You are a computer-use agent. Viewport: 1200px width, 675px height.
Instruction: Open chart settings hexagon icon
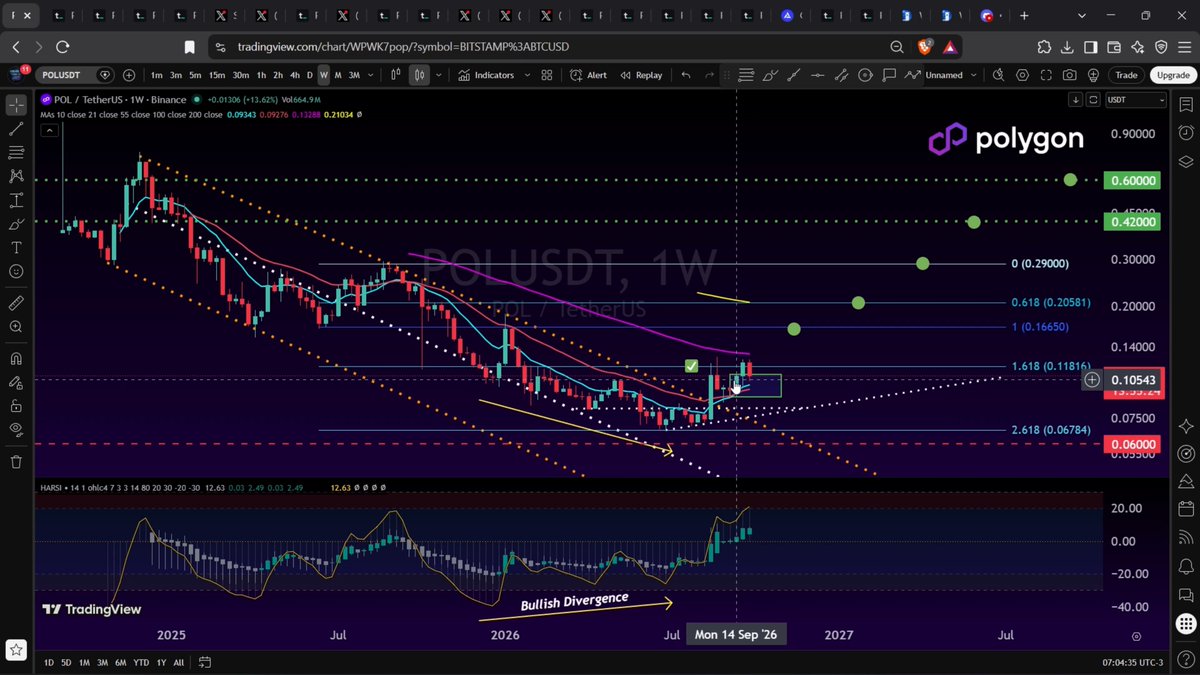[1022, 75]
